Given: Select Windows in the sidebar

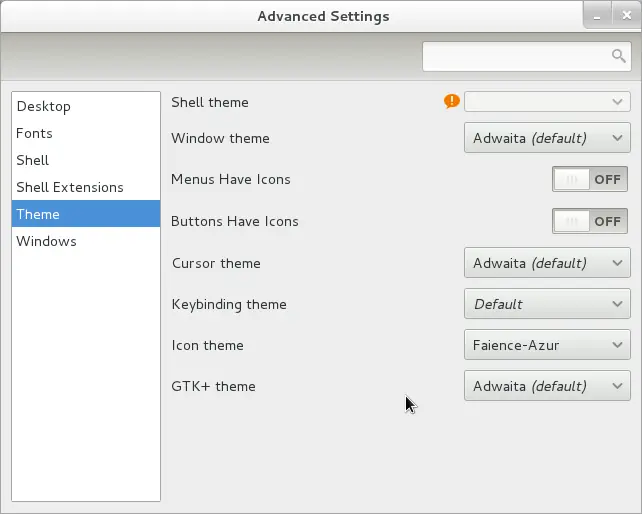Looking at the screenshot, I should click(x=86, y=241).
